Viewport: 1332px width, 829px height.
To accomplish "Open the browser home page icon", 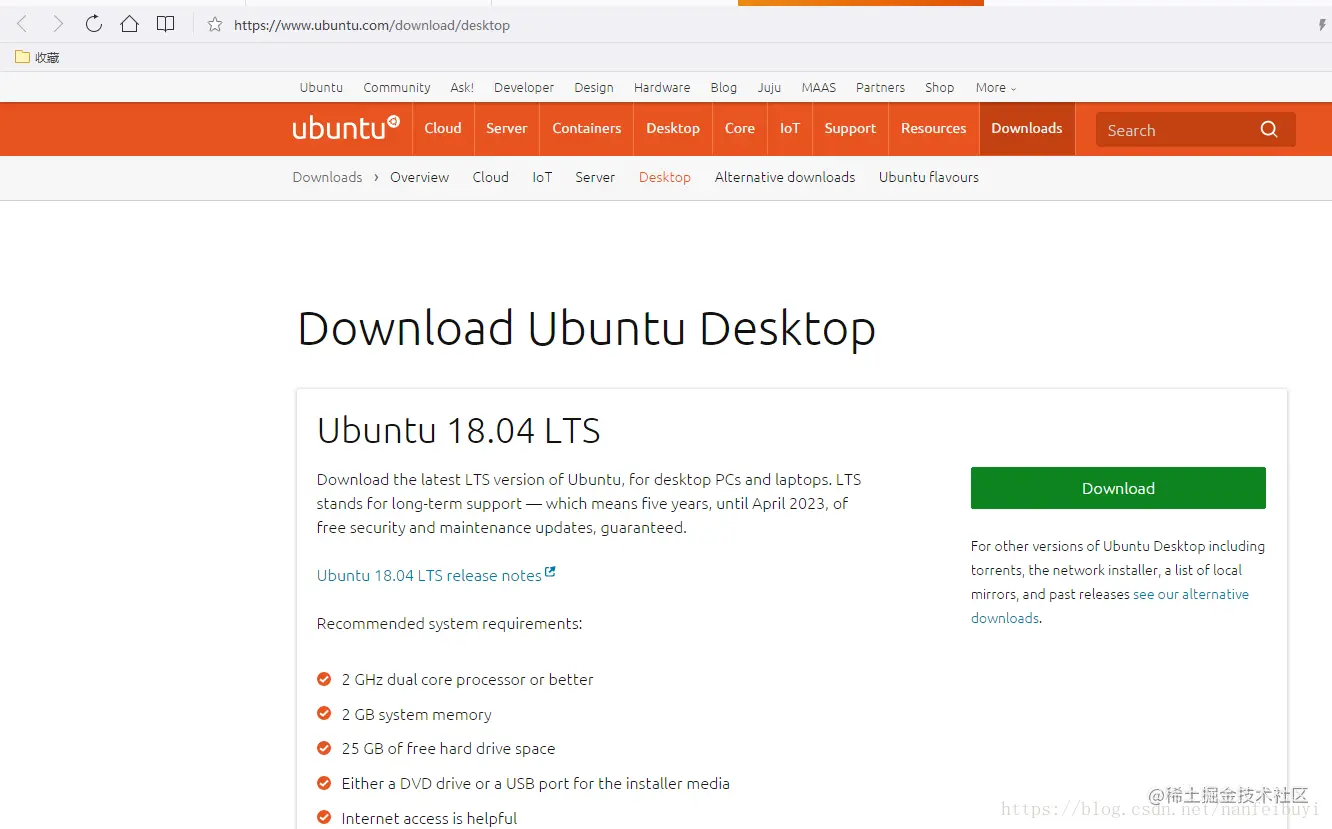I will coord(129,24).
